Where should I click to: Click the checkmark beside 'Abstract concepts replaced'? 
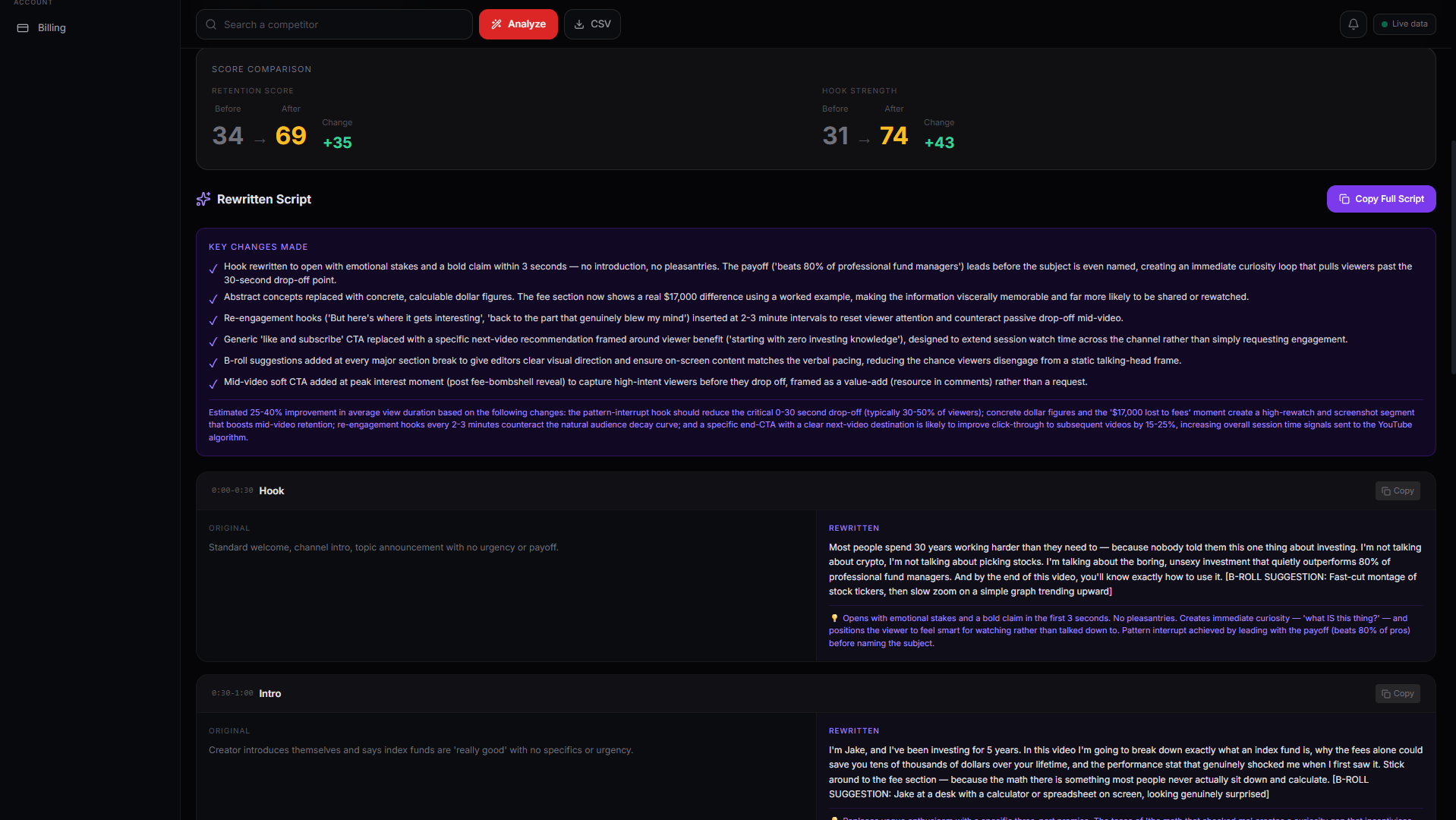213,299
